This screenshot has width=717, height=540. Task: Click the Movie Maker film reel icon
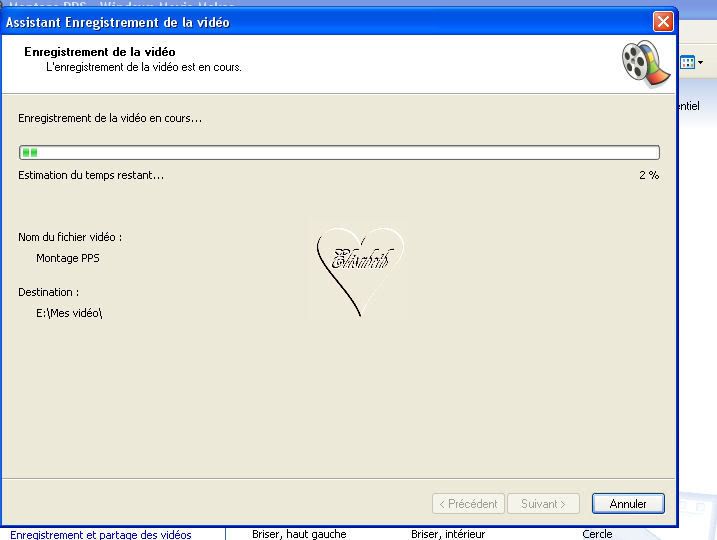(x=646, y=64)
